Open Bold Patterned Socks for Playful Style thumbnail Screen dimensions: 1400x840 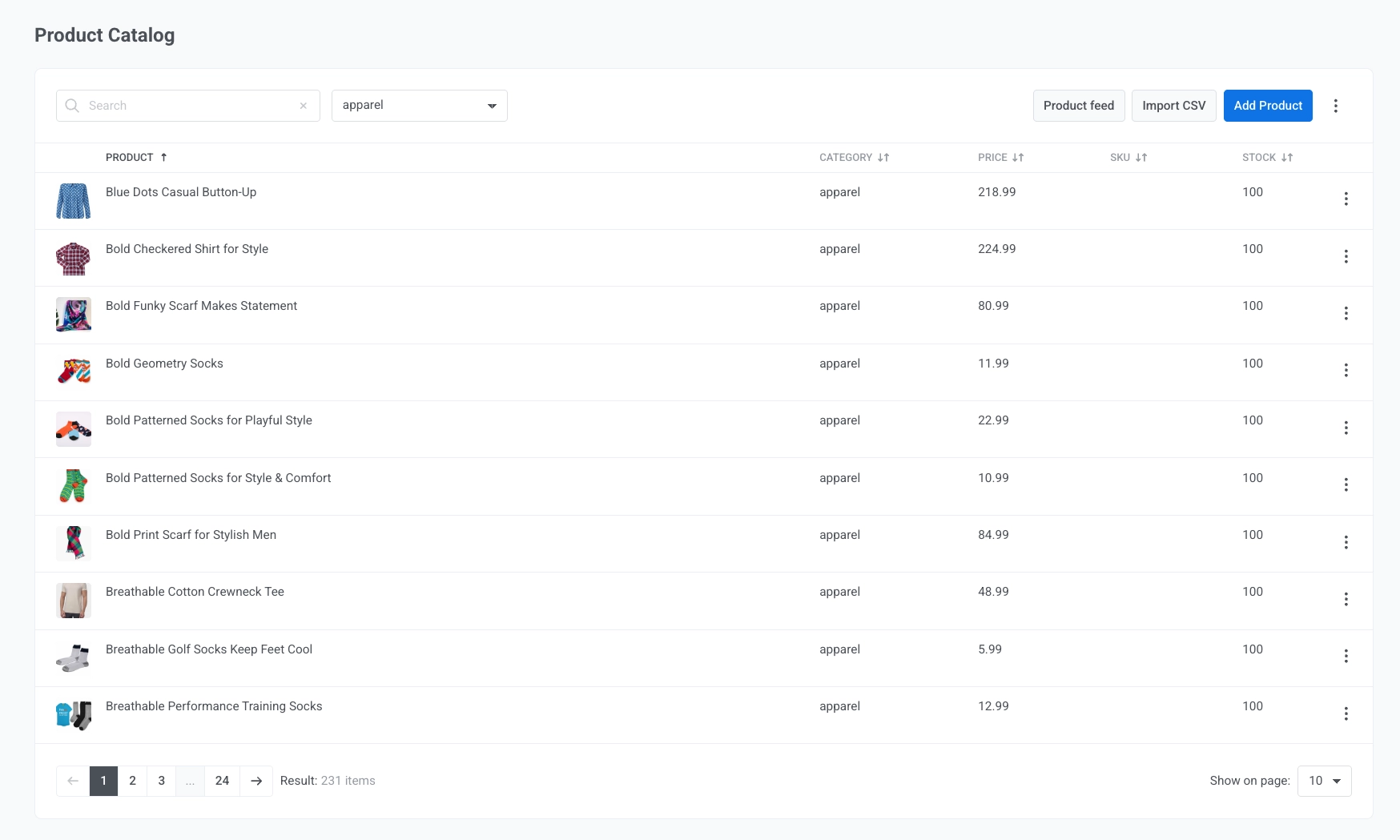click(74, 429)
